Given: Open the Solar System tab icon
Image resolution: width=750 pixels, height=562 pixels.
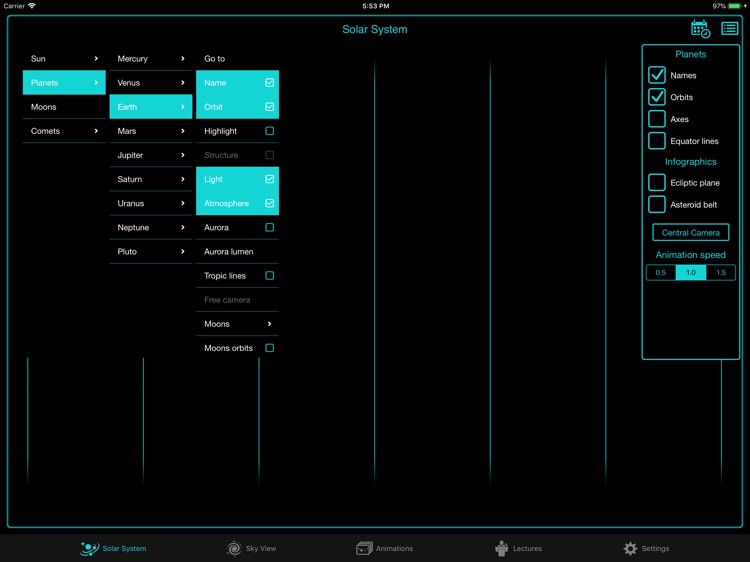Looking at the screenshot, I should point(89,548).
